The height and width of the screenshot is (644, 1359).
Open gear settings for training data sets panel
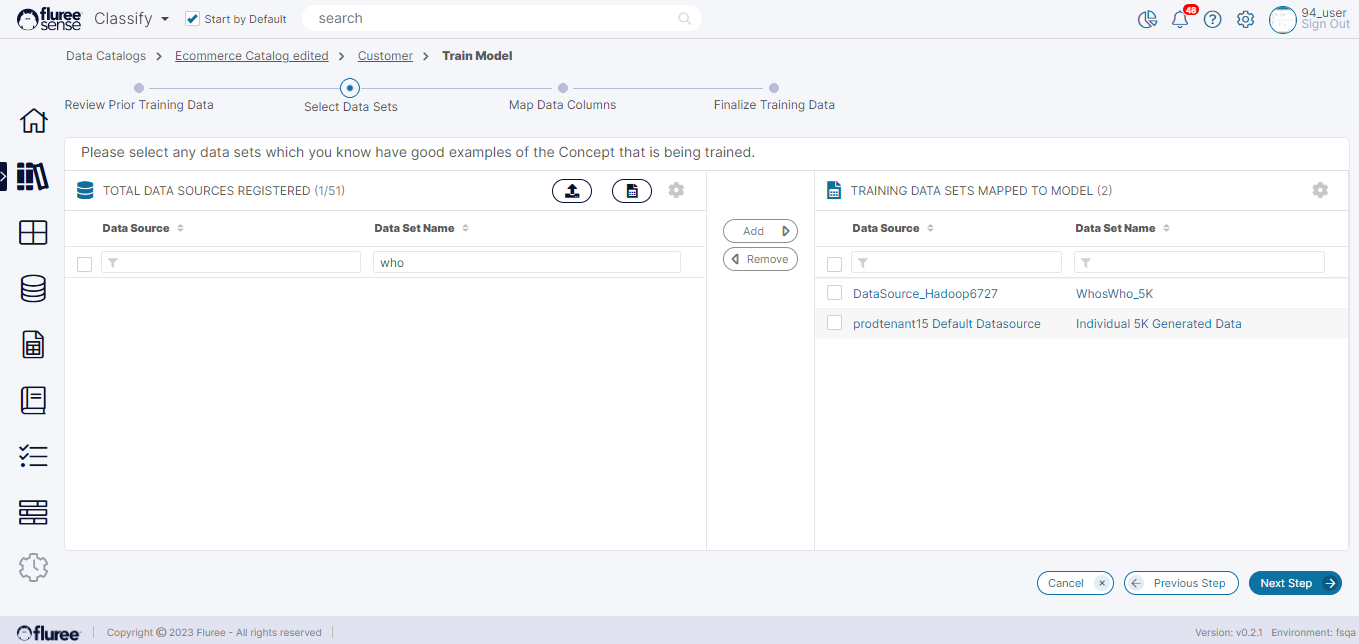coord(1320,190)
